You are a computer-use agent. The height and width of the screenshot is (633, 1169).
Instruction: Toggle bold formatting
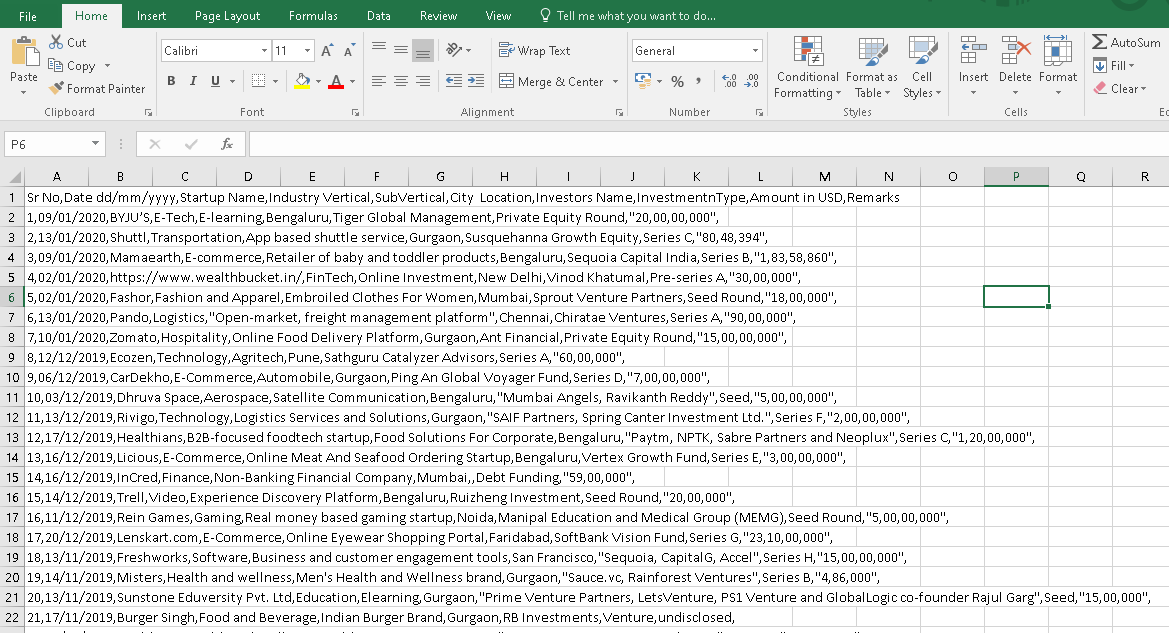(170, 81)
